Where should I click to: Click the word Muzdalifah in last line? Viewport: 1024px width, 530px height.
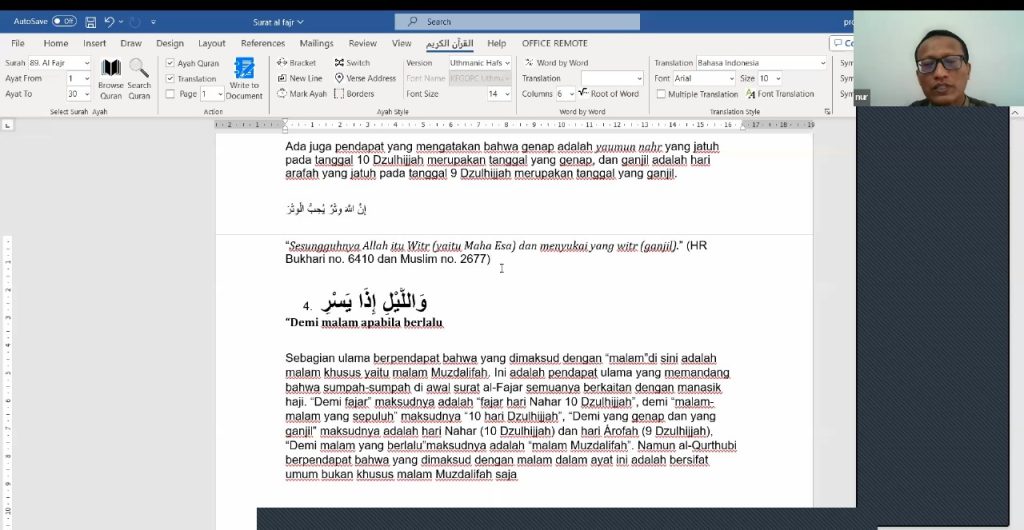pyautogui.click(x=463, y=475)
